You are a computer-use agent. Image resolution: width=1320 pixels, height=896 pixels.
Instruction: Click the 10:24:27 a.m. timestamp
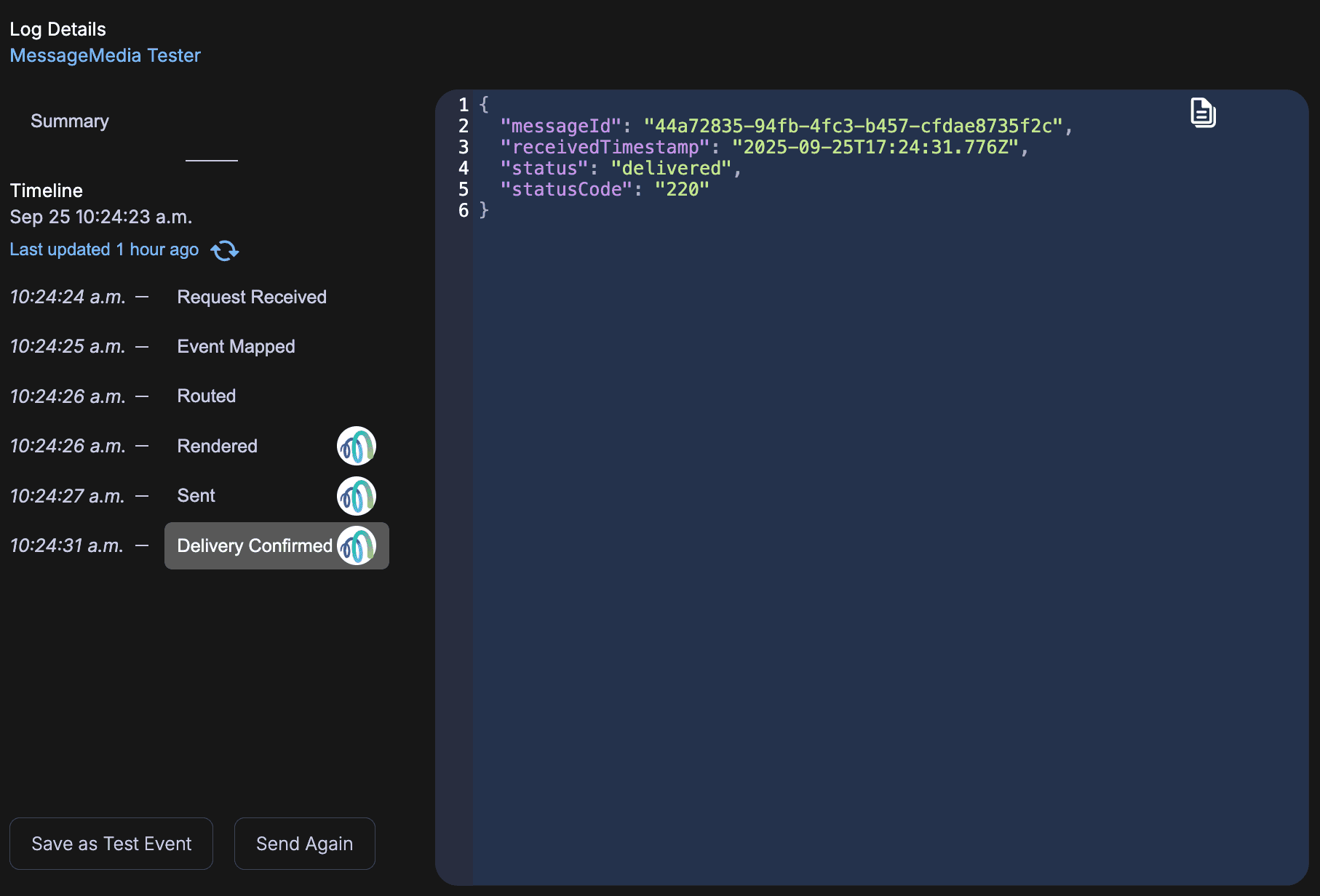pos(68,496)
